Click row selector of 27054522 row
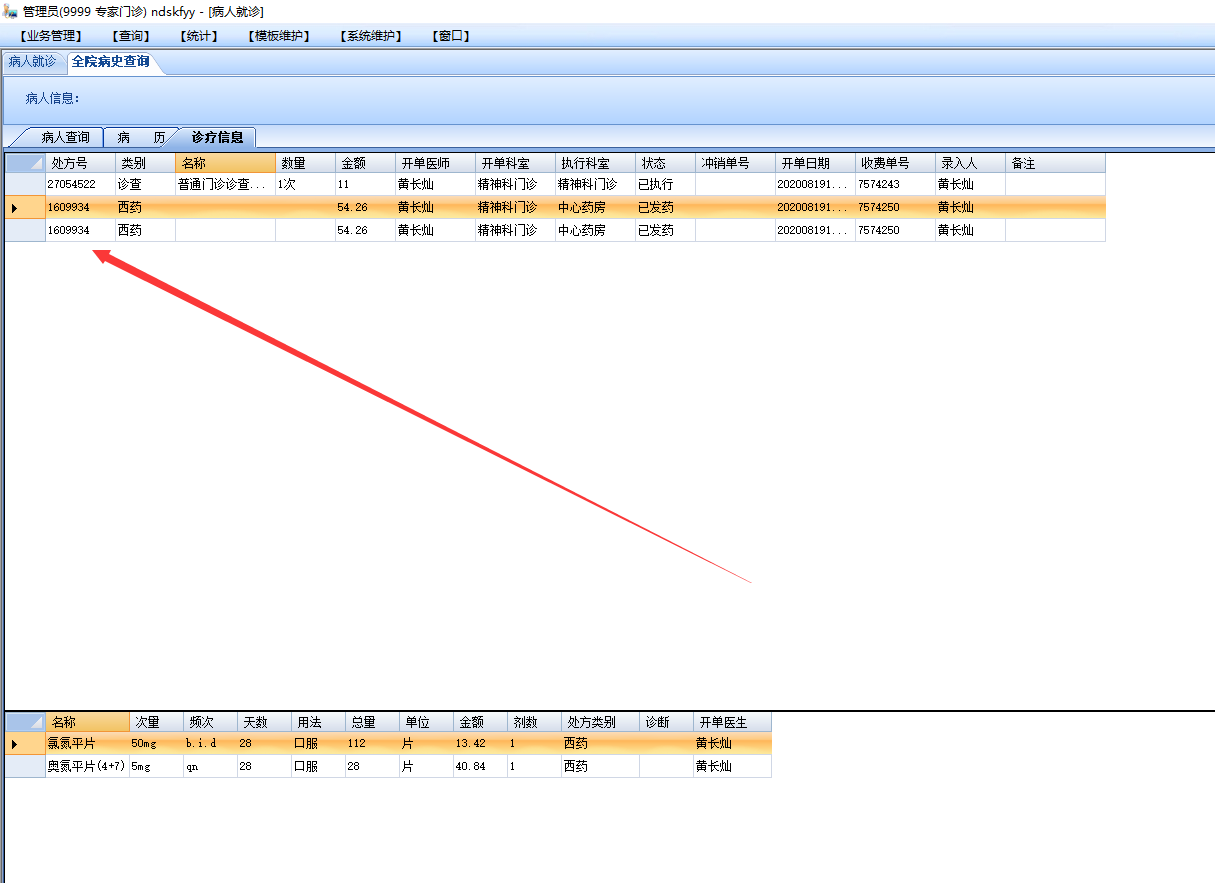 (x=25, y=185)
